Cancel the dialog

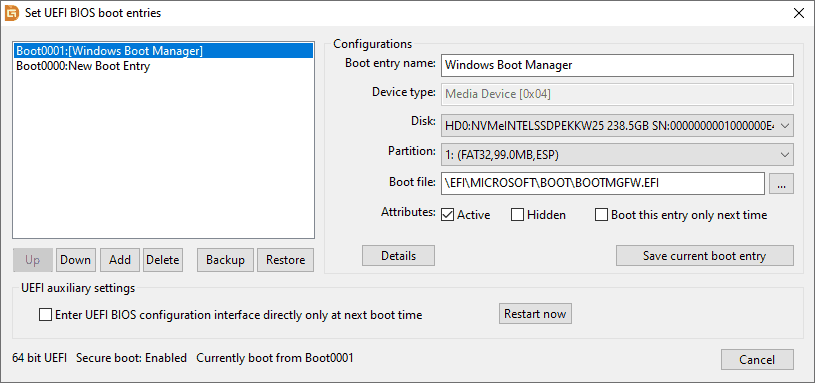point(757,360)
